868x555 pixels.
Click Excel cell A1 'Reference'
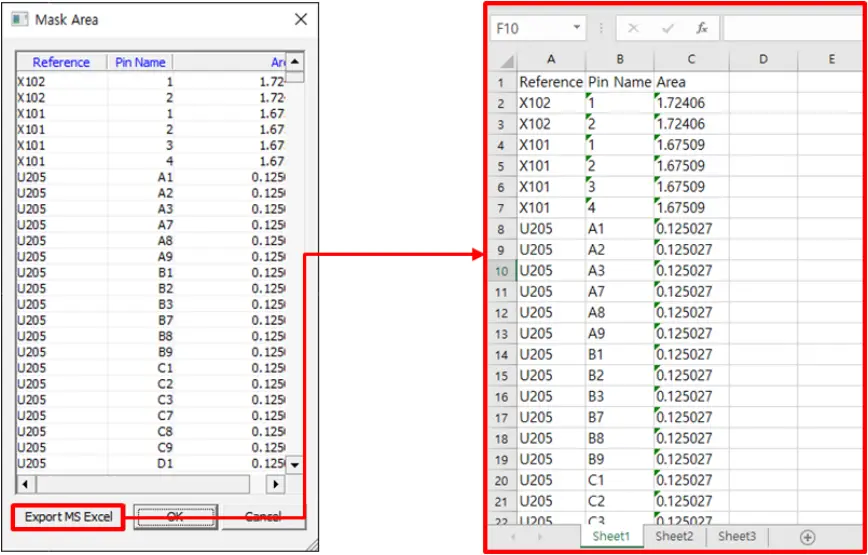[x=551, y=82]
